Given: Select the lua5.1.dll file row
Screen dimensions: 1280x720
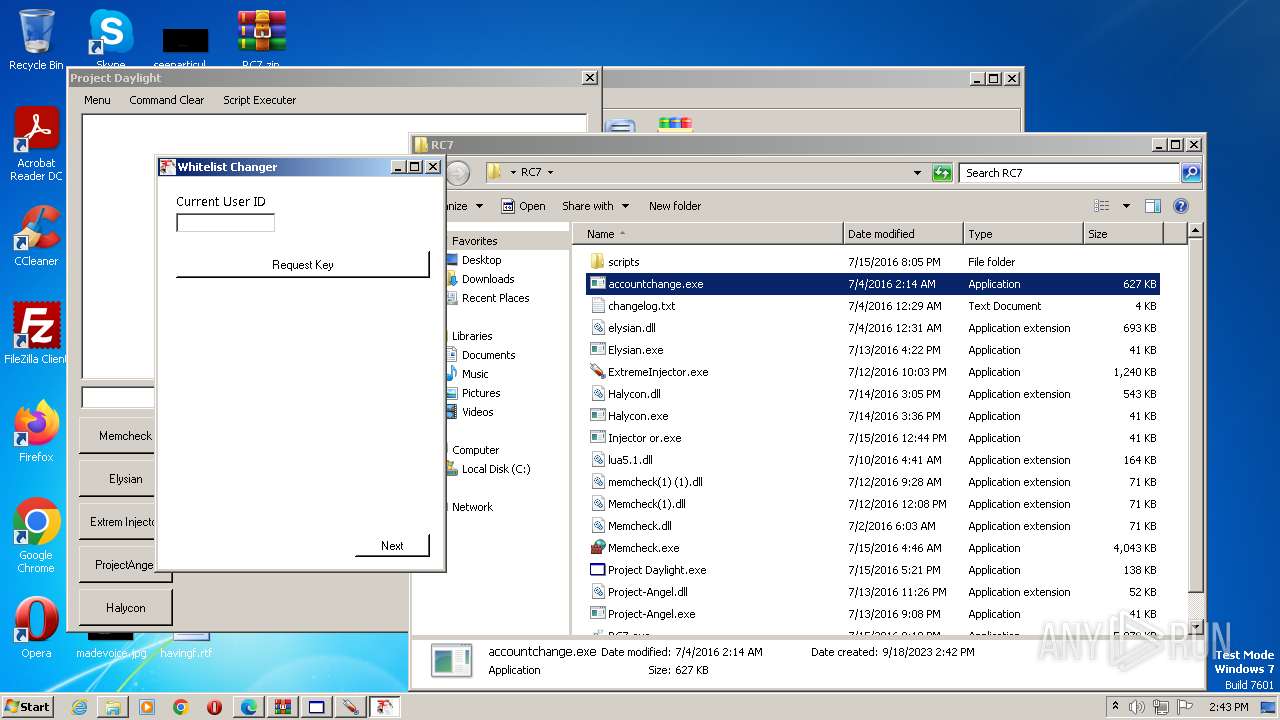Looking at the screenshot, I should (873, 460).
